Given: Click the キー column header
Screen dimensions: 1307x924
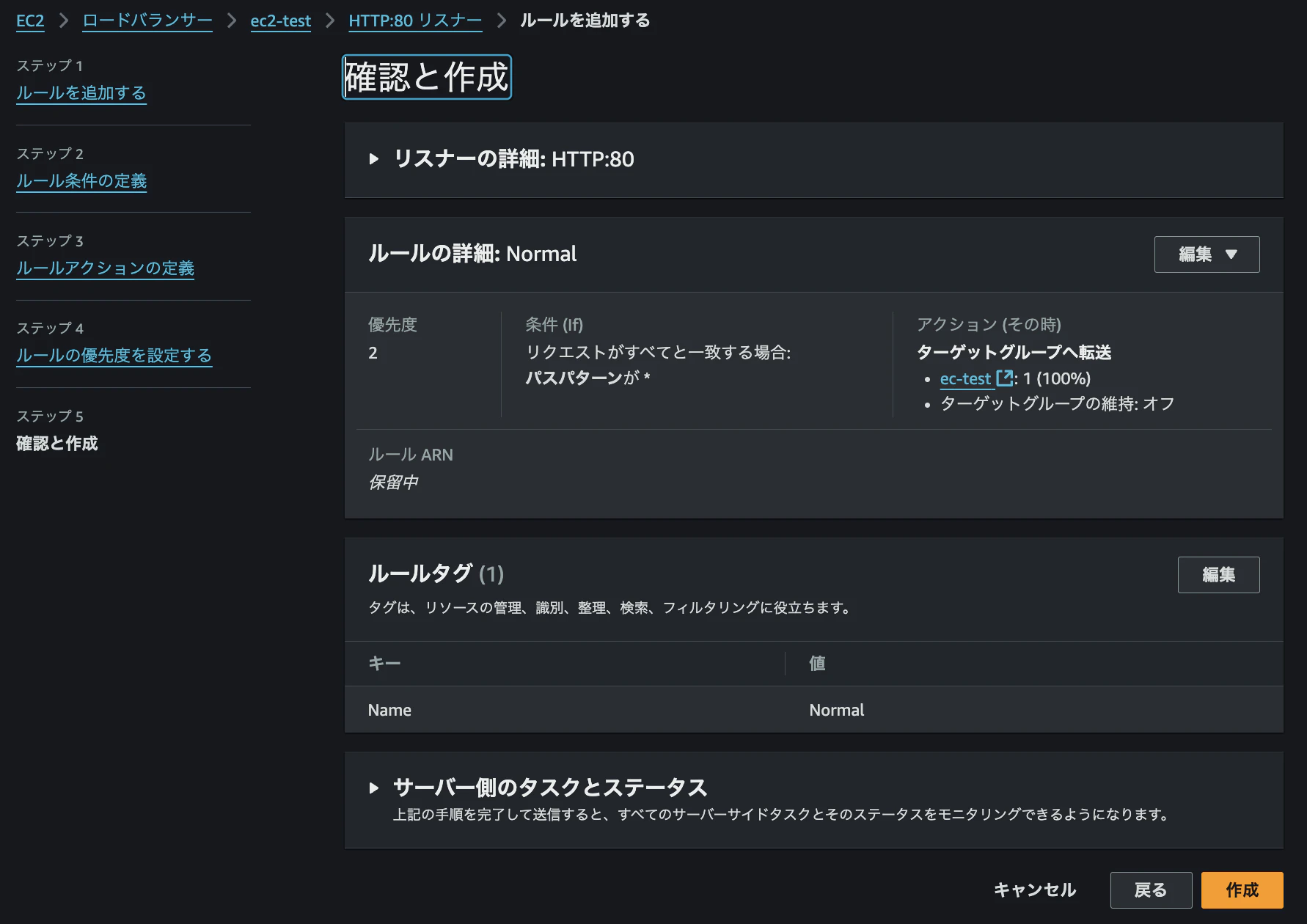Looking at the screenshot, I should pyautogui.click(x=384, y=664).
